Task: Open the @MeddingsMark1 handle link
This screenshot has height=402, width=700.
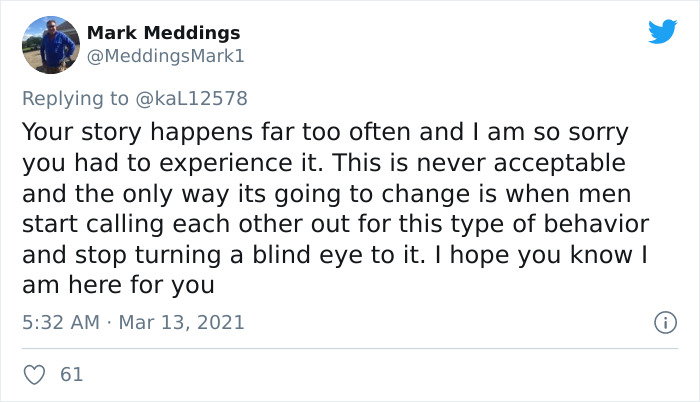Action: [166, 56]
